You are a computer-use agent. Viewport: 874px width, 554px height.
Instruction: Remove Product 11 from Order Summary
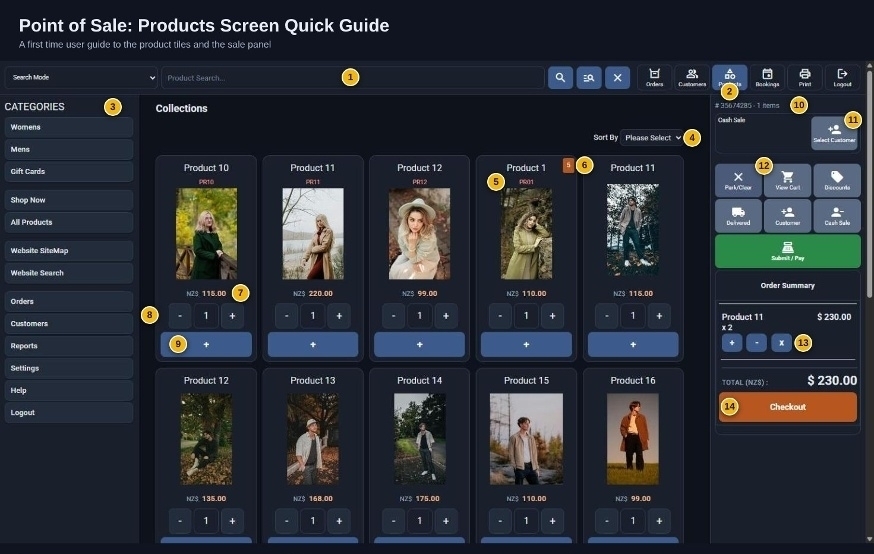point(781,343)
